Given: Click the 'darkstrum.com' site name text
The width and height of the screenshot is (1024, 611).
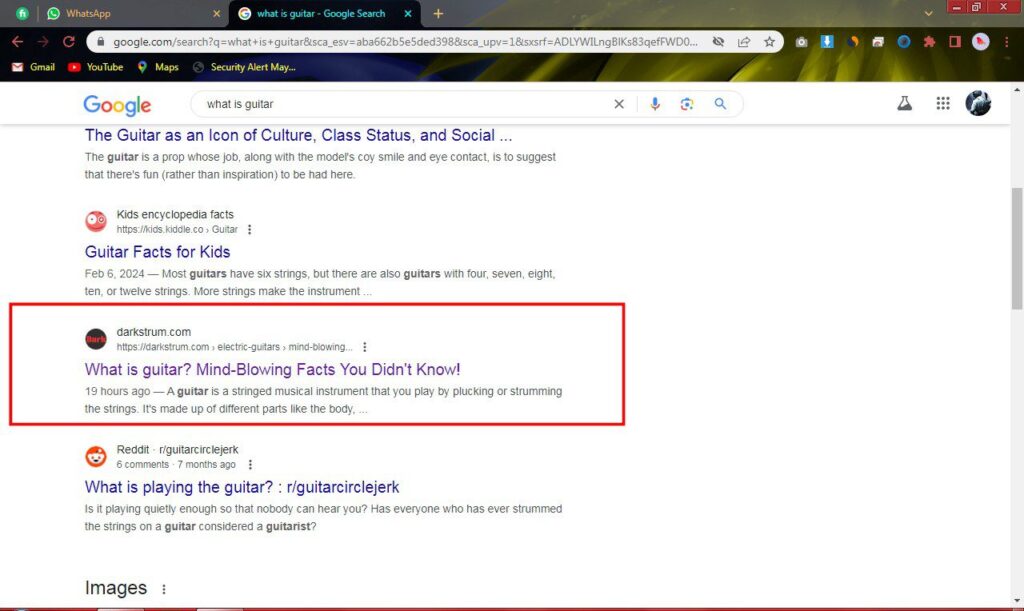Looking at the screenshot, I should point(153,332).
